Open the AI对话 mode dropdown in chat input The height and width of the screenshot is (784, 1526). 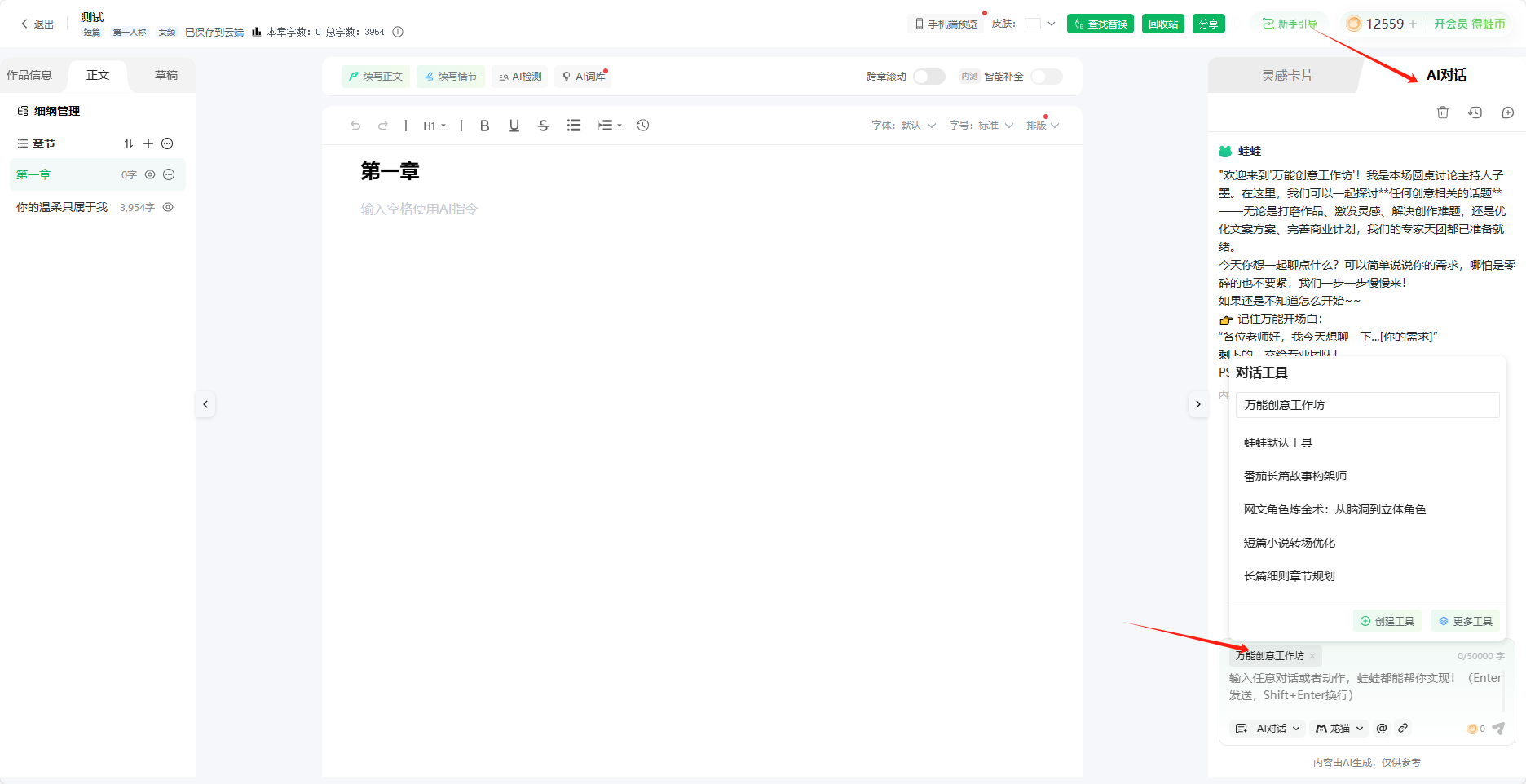pyautogui.click(x=1268, y=729)
